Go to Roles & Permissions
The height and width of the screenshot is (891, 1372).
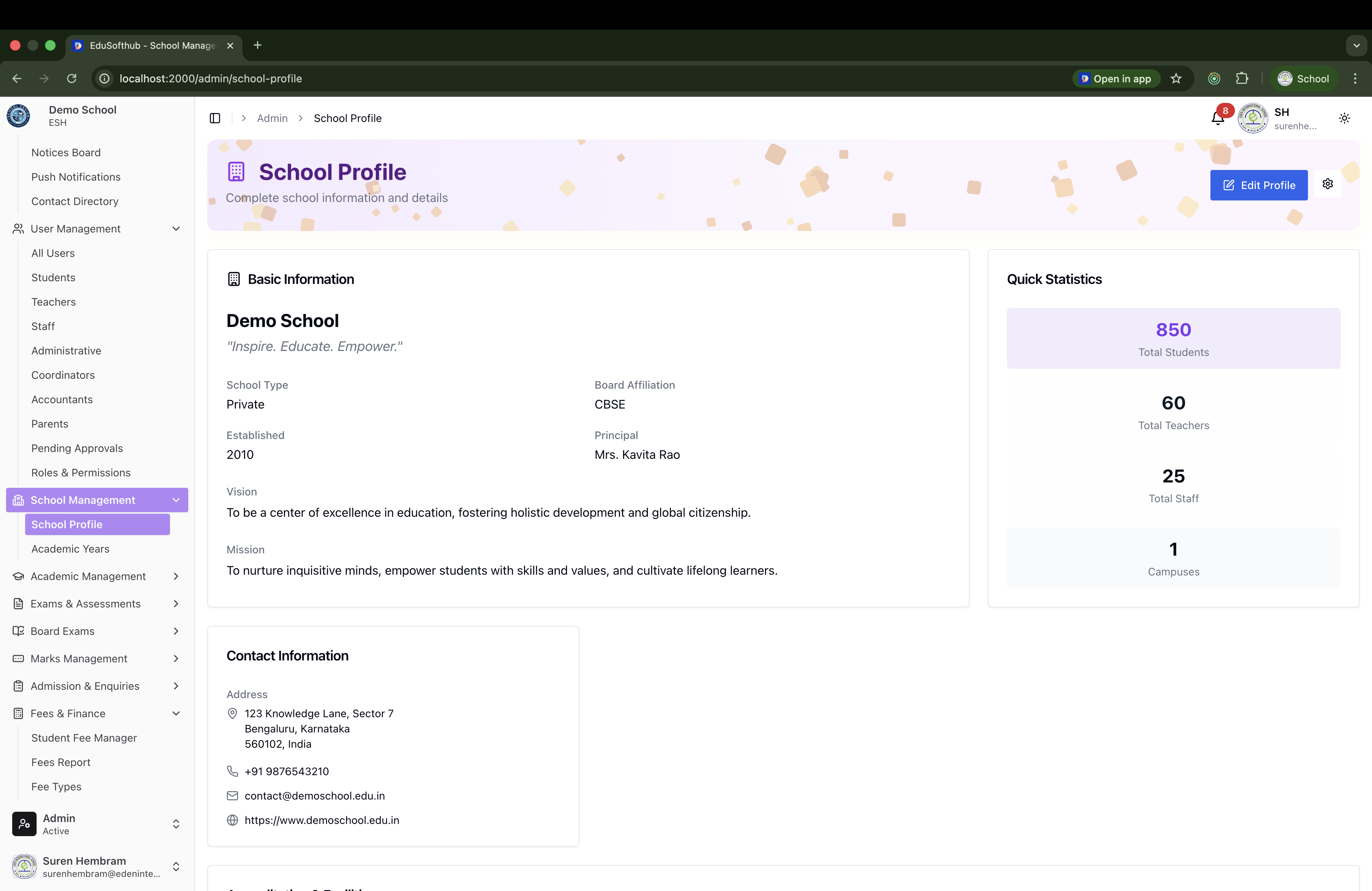point(81,473)
